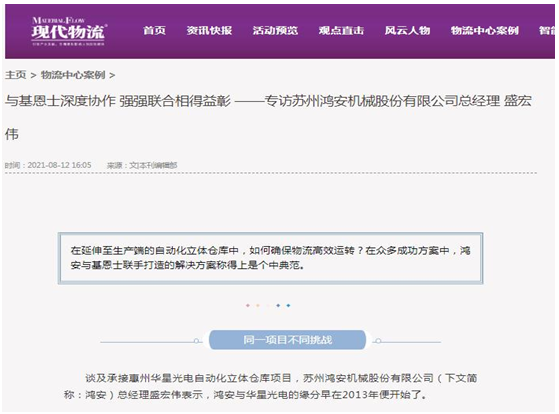The width and height of the screenshot is (559, 414).
Task: Click the 来源 source text
Action: point(142,165)
